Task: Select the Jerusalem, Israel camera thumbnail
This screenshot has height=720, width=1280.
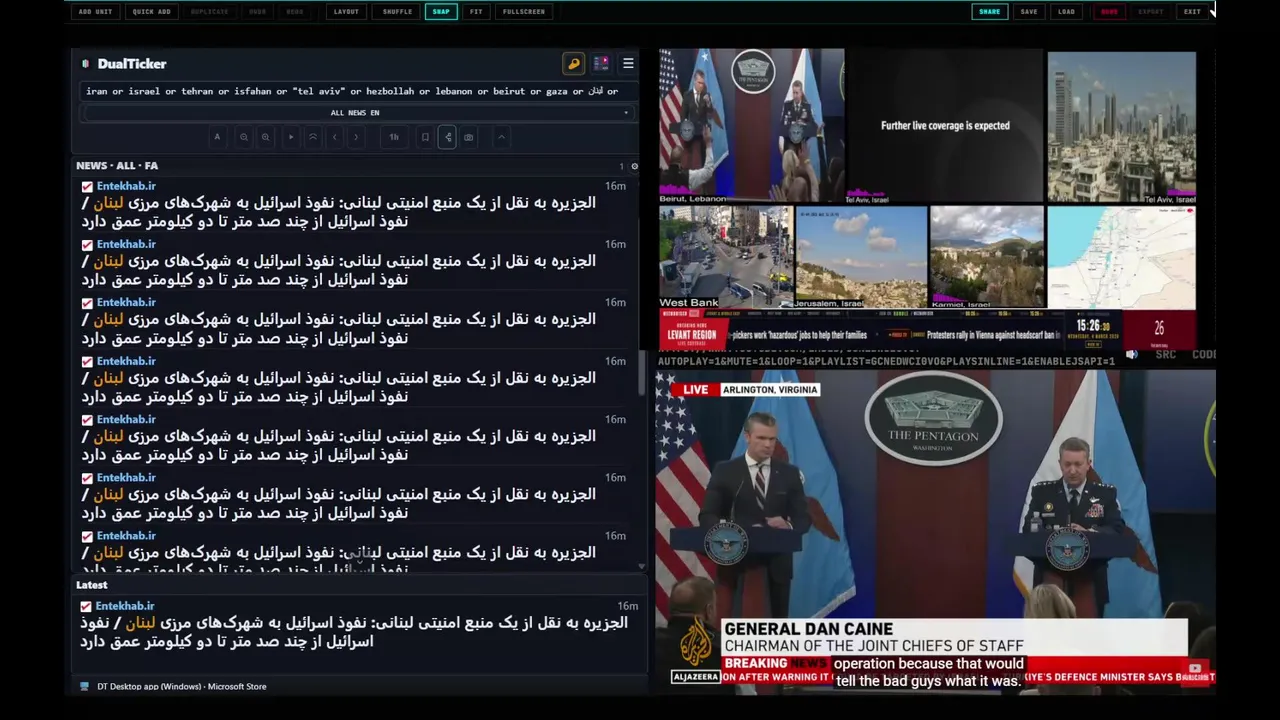Action: [x=861, y=257]
